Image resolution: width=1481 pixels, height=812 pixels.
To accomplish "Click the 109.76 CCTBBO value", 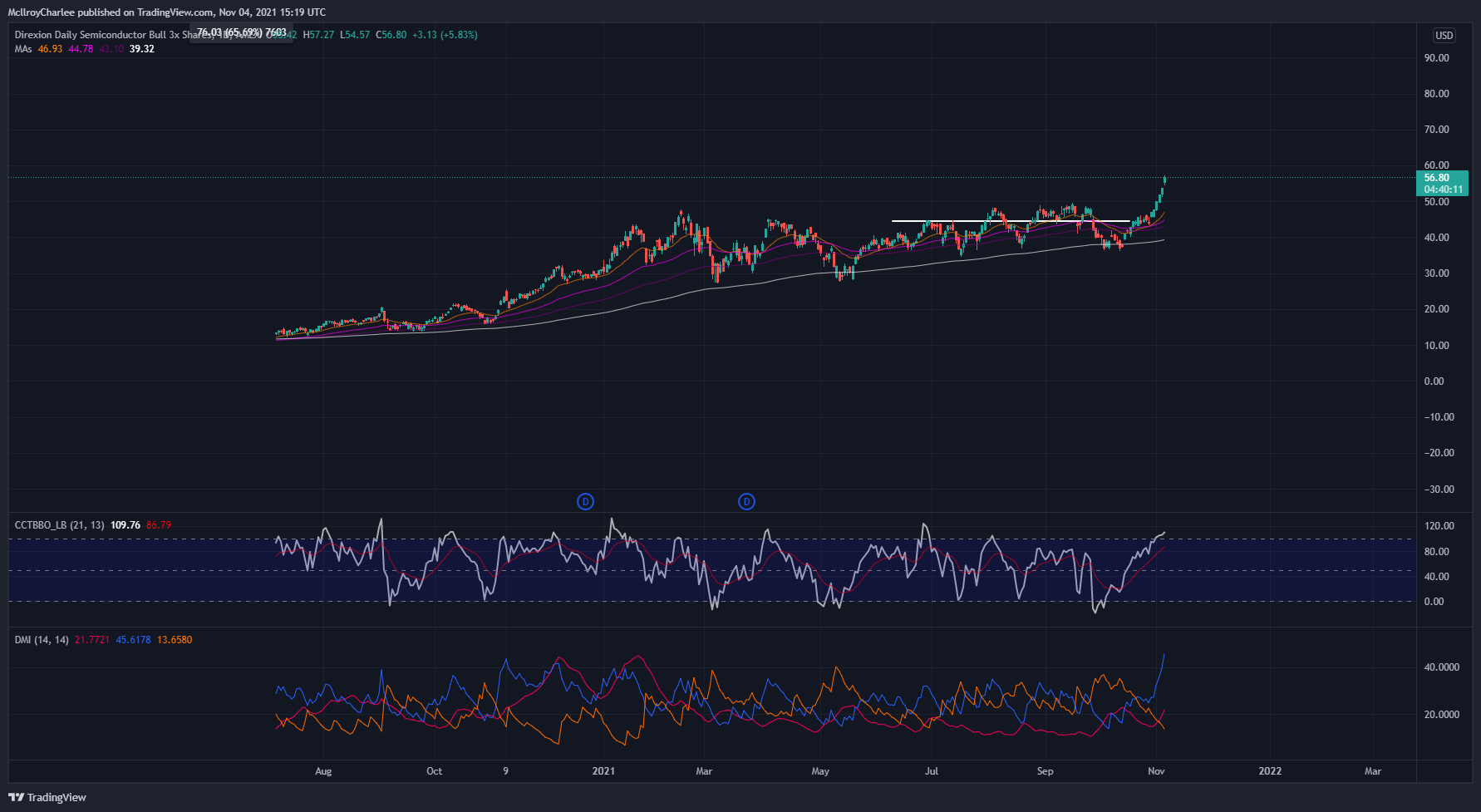I will coord(125,525).
